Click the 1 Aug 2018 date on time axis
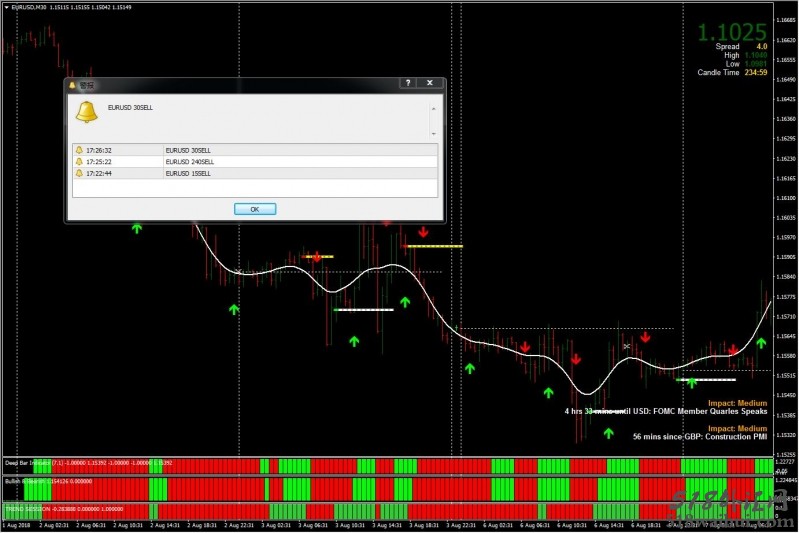 pyautogui.click(x=16, y=525)
